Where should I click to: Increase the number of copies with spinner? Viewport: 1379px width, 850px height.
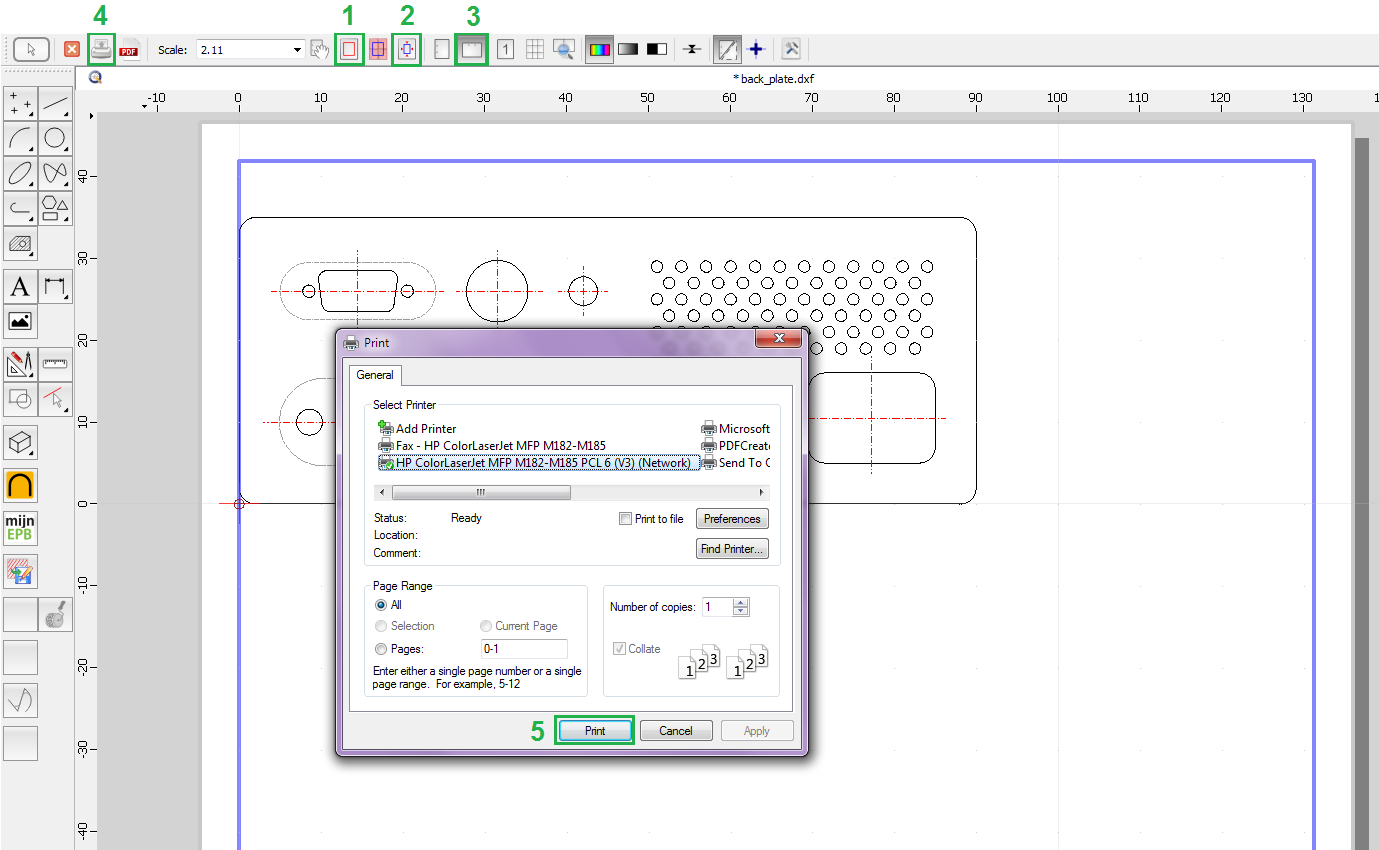740,603
